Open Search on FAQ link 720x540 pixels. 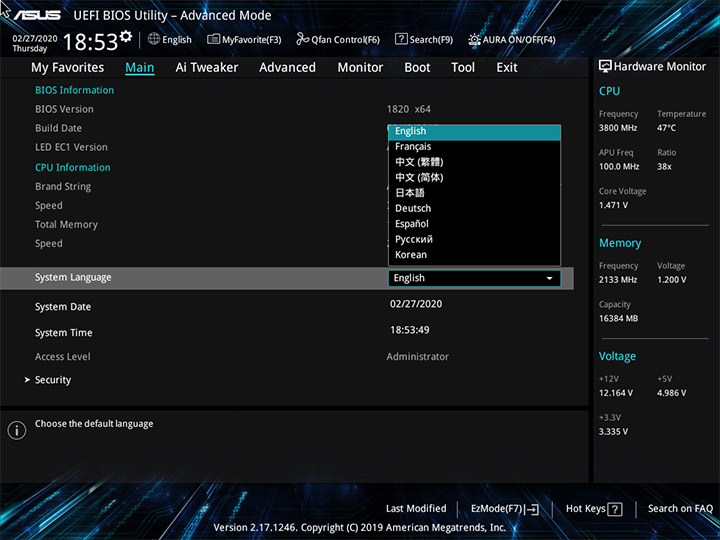tap(680, 508)
